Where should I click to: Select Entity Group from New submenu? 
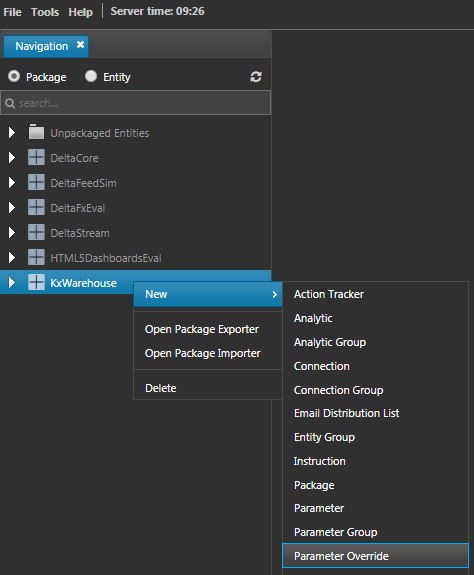click(x=375, y=437)
